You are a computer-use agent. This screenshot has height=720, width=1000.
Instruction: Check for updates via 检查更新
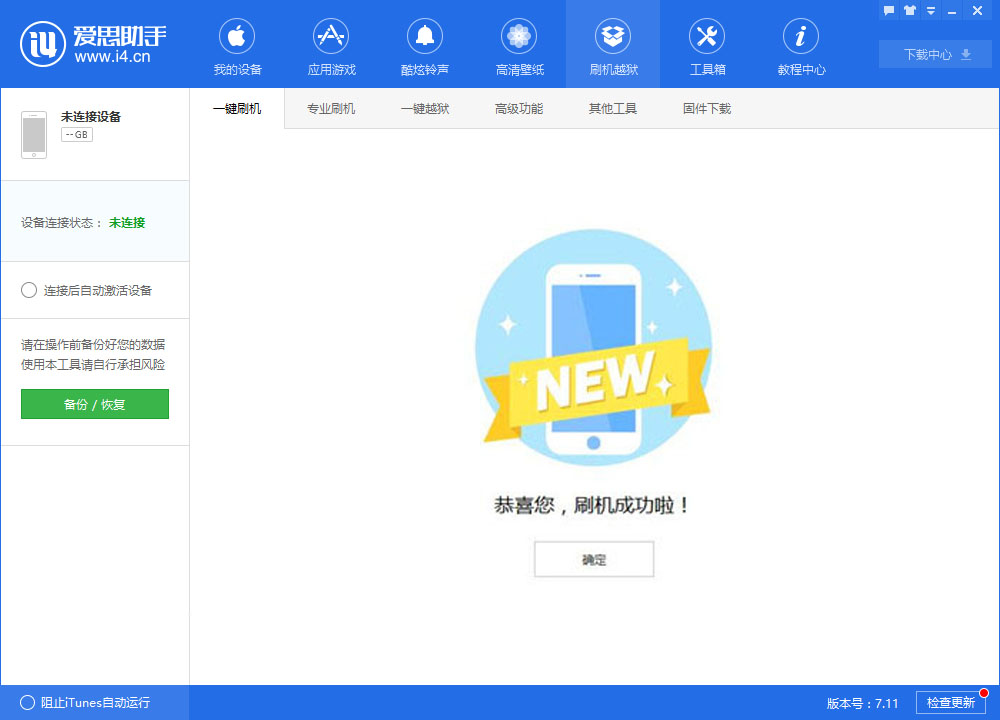coord(952,703)
